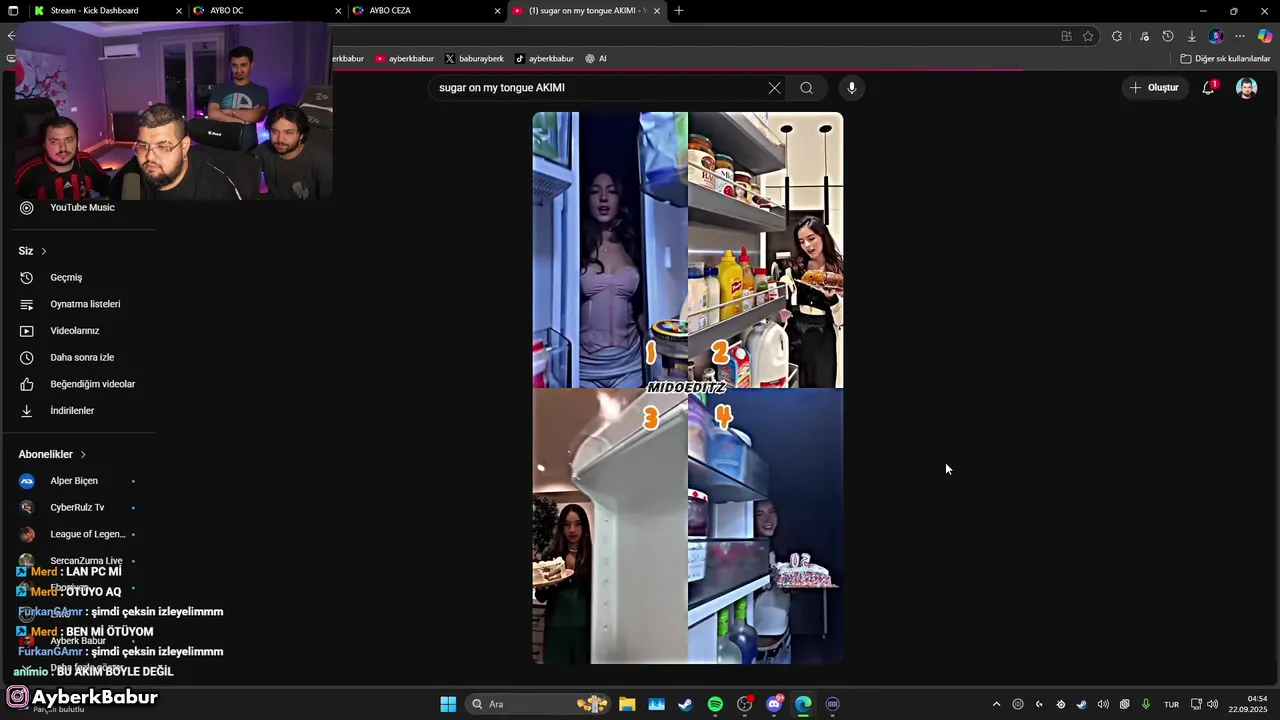Viewport: 1280px width, 720px height.
Task: Switch to the 'Stream - Kick Dashboard' tab
Action: point(95,11)
